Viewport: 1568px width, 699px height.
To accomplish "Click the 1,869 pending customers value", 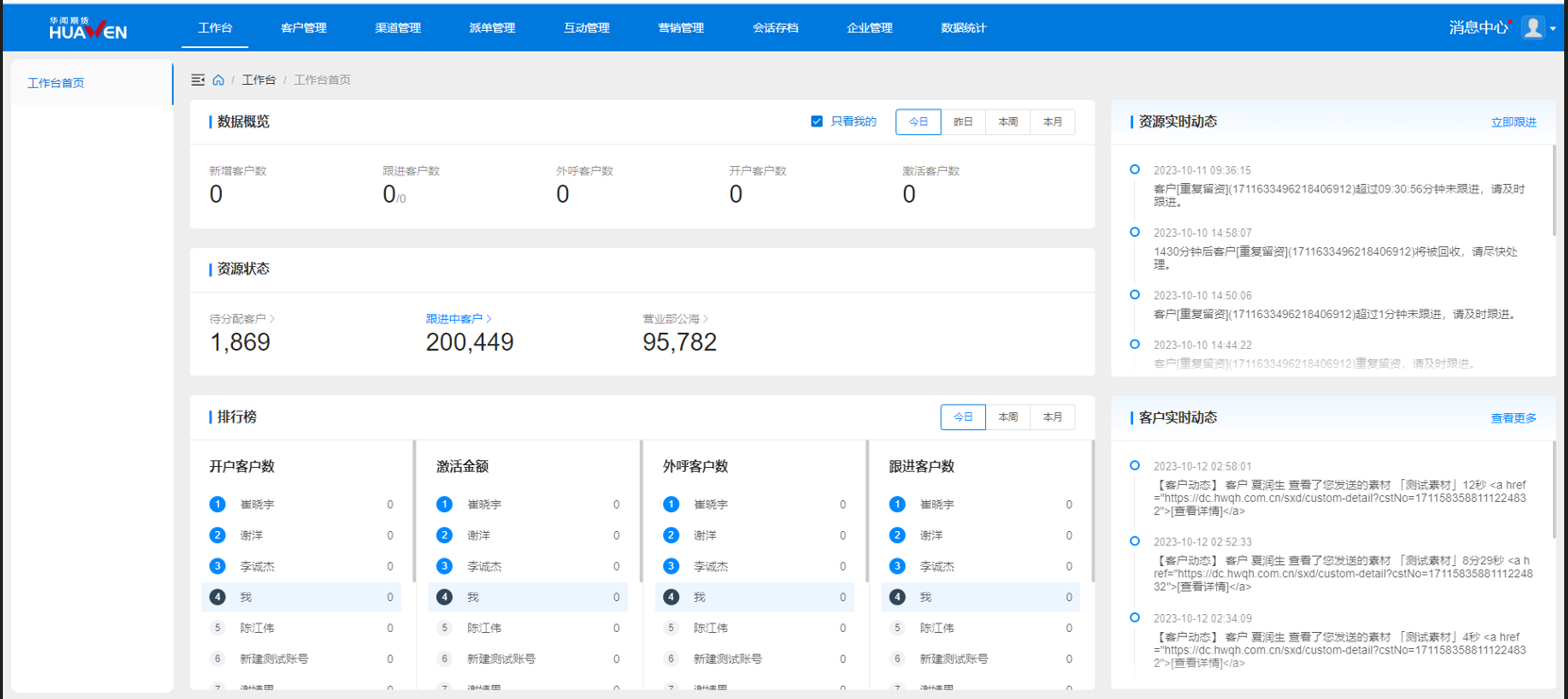I will [x=240, y=342].
